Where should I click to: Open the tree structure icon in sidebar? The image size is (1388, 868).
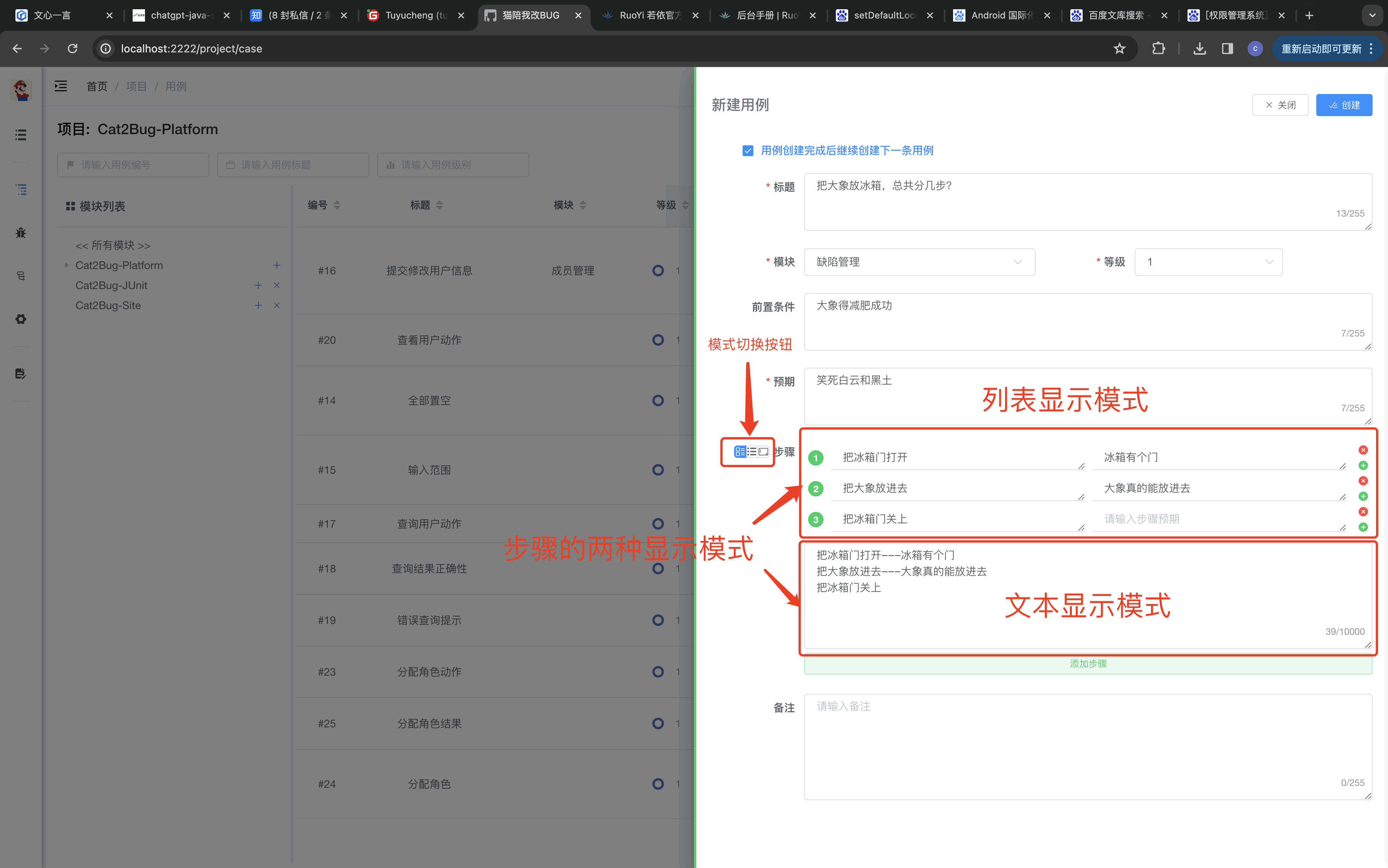pyautogui.click(x=21, y=276)
